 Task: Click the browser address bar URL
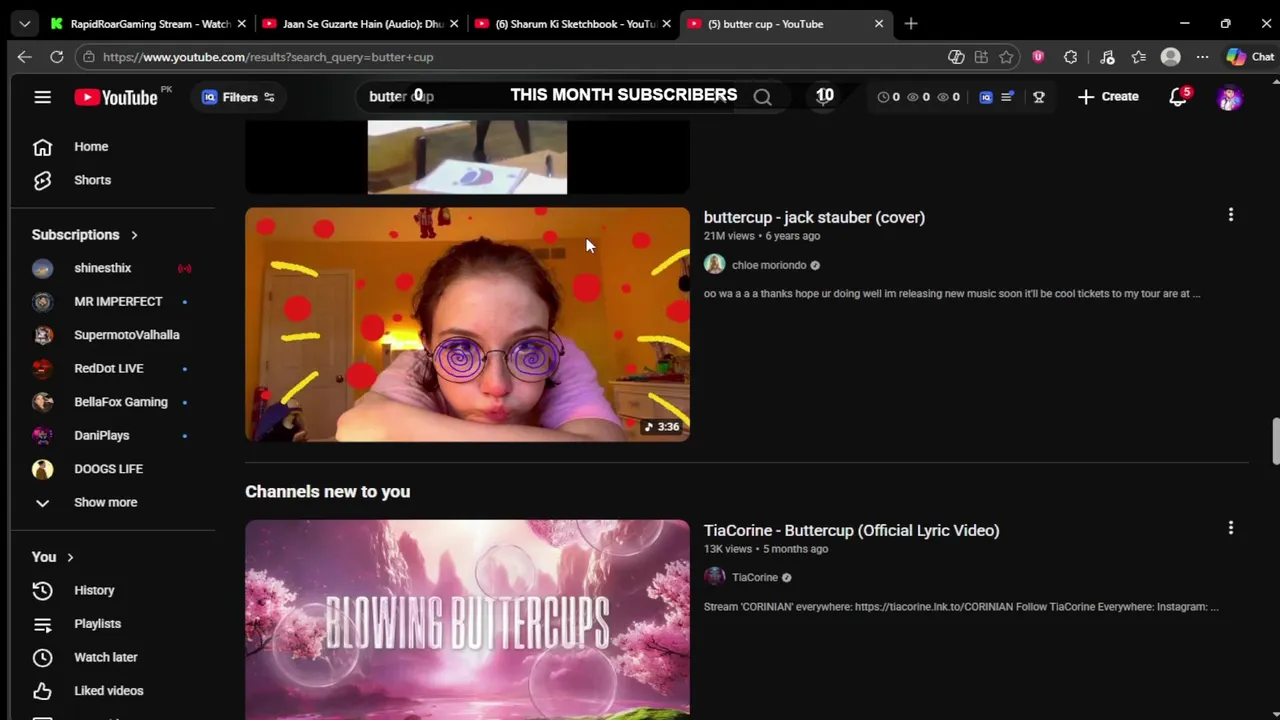[268, 57]
